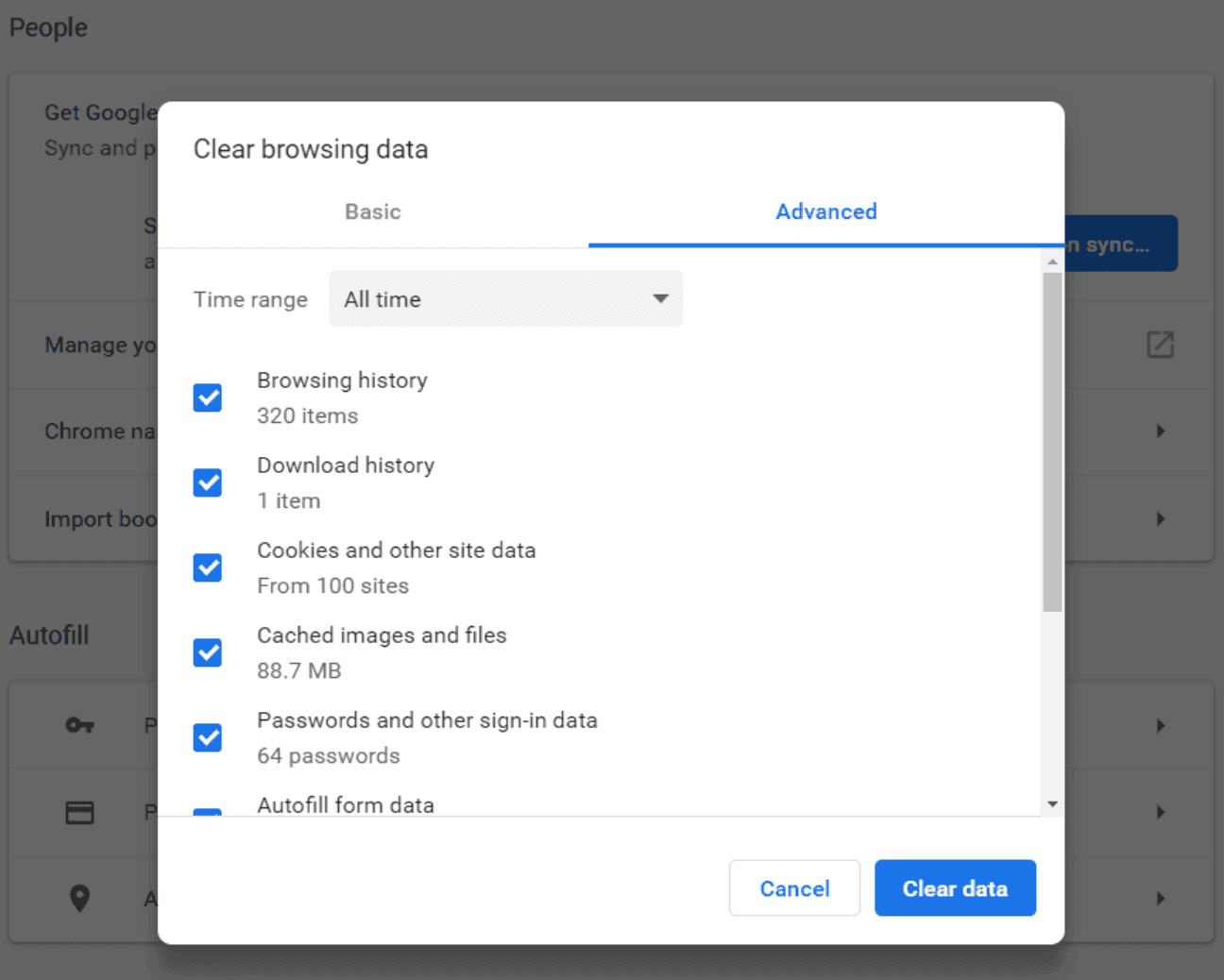Screen dimensions: 1224x980
Task: Uncheck the Browsing history checkbox
Action: point(208,397)
